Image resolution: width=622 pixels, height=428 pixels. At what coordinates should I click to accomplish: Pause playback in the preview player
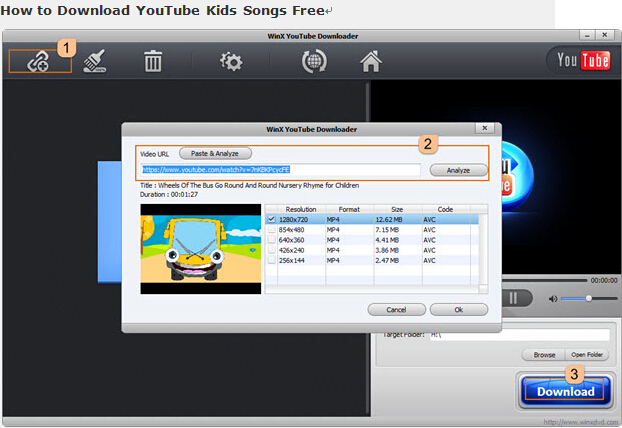tap(513, 298)
